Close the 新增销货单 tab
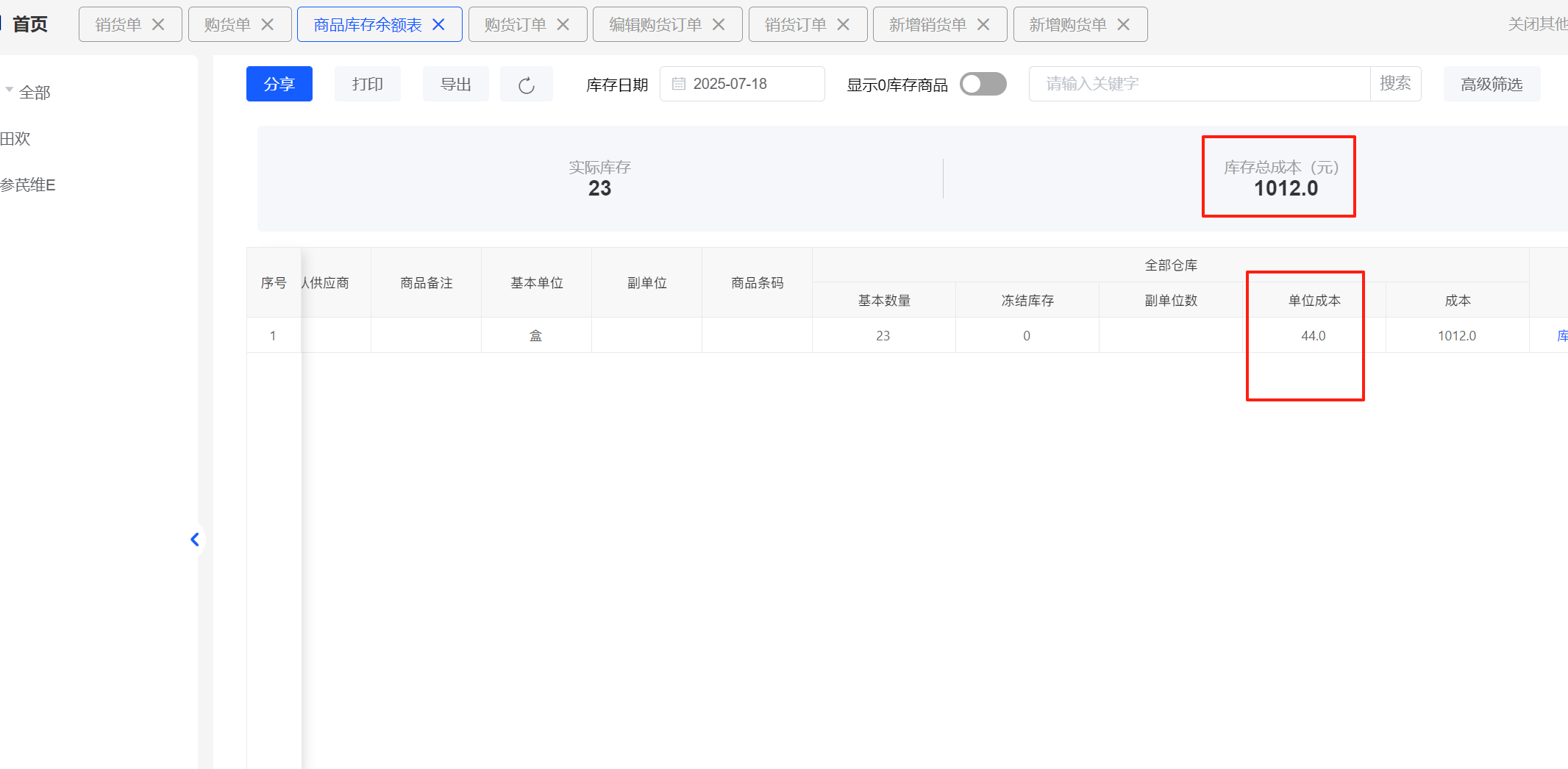Viewport: 1568px width, 769px height. coord(983,24)
